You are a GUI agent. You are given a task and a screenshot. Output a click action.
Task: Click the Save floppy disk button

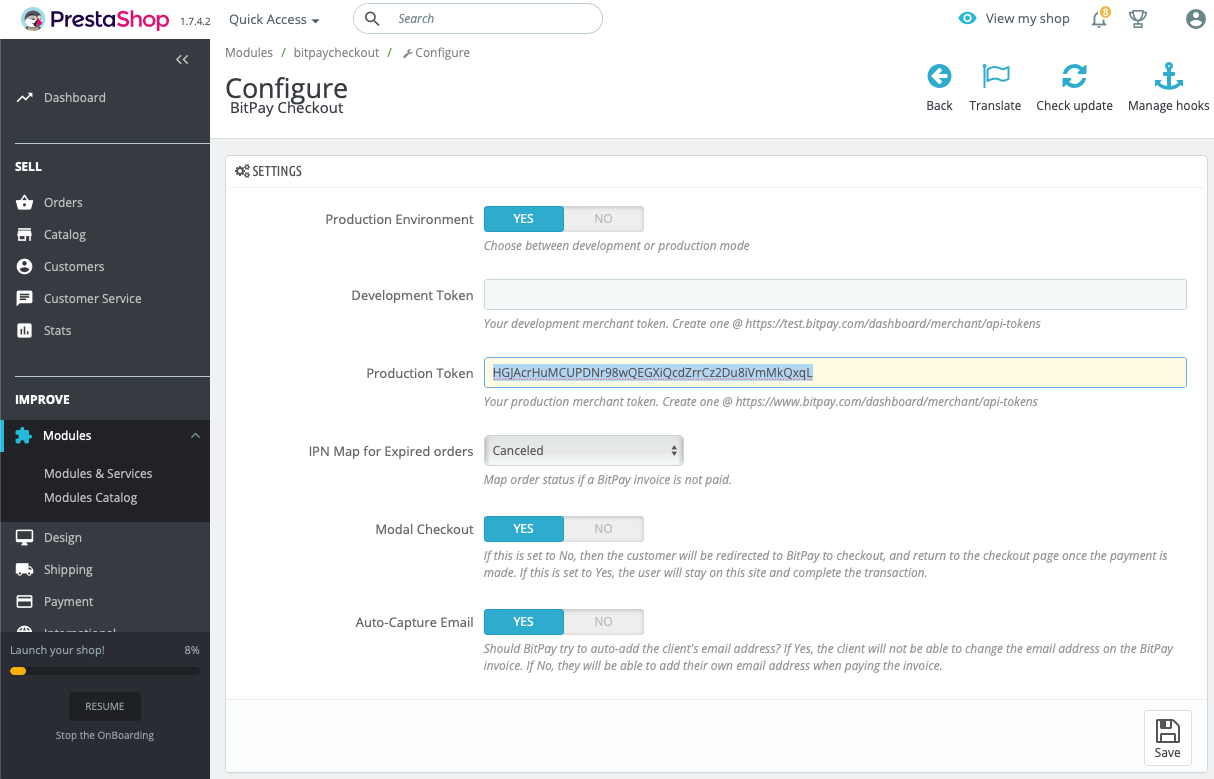click(1167, 738)
